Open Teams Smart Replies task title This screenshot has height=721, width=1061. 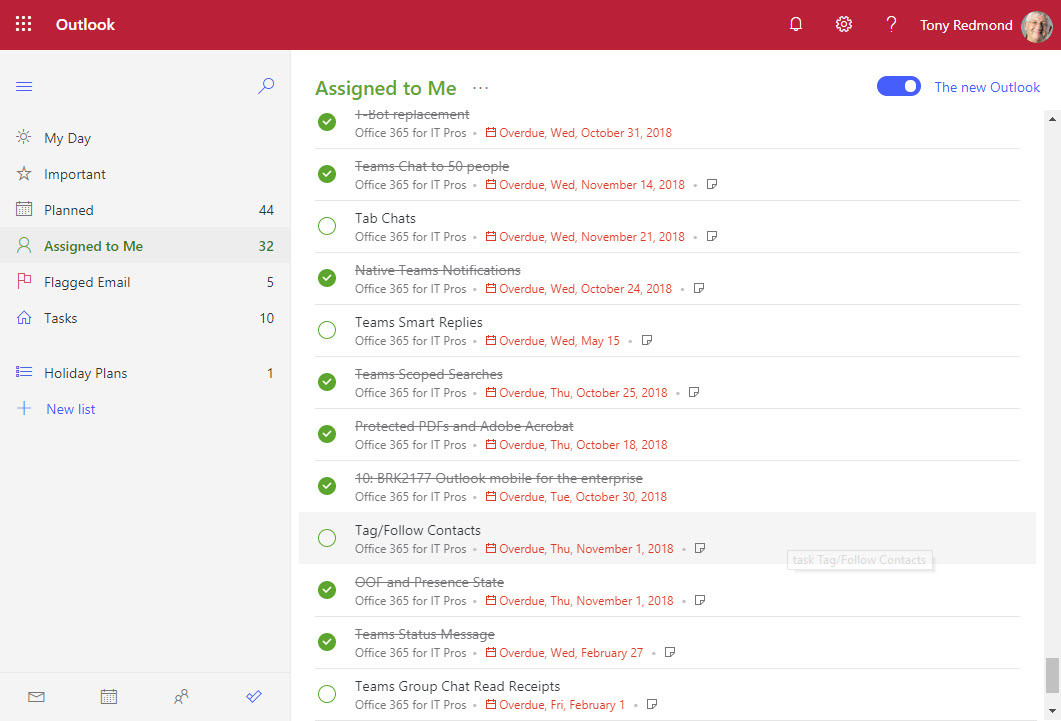tap(419, 323)
